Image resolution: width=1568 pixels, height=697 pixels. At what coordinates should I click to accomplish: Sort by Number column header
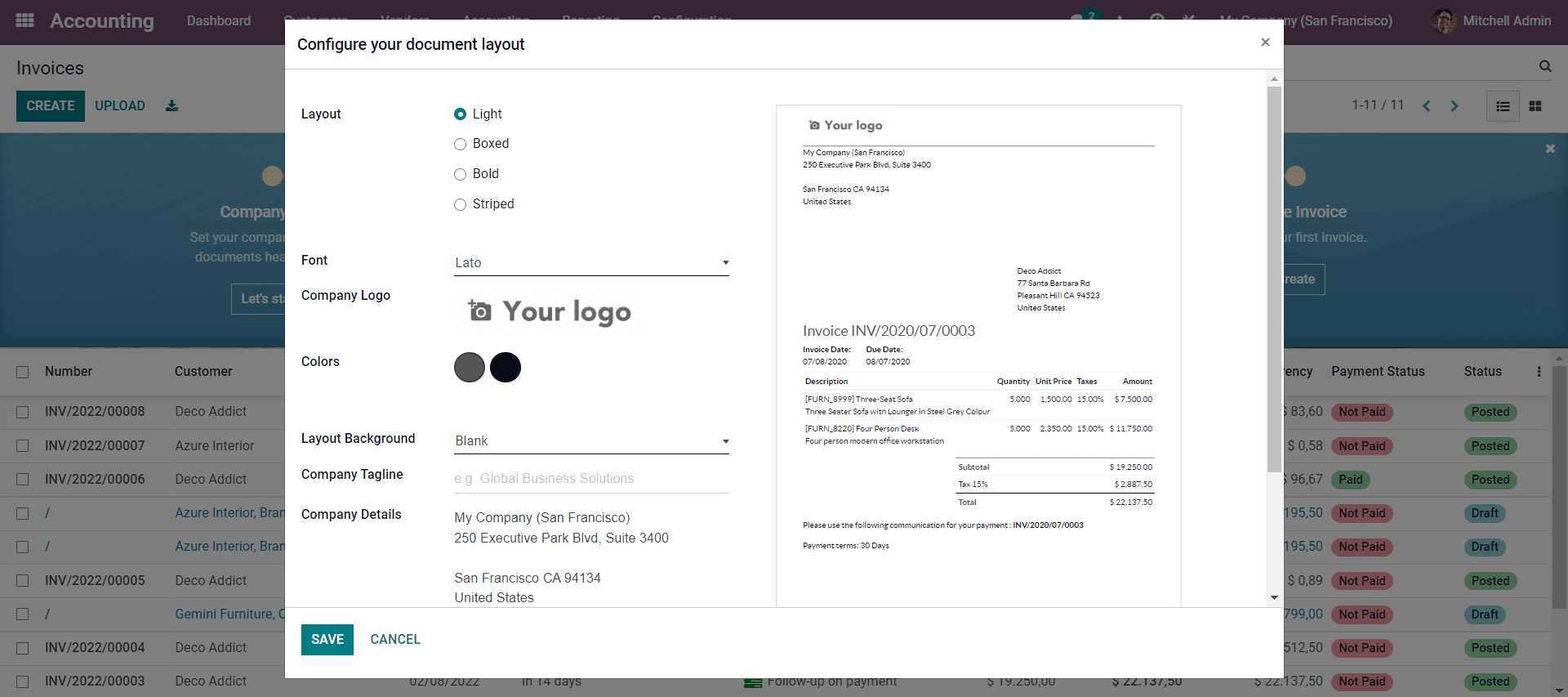(69, 372)
